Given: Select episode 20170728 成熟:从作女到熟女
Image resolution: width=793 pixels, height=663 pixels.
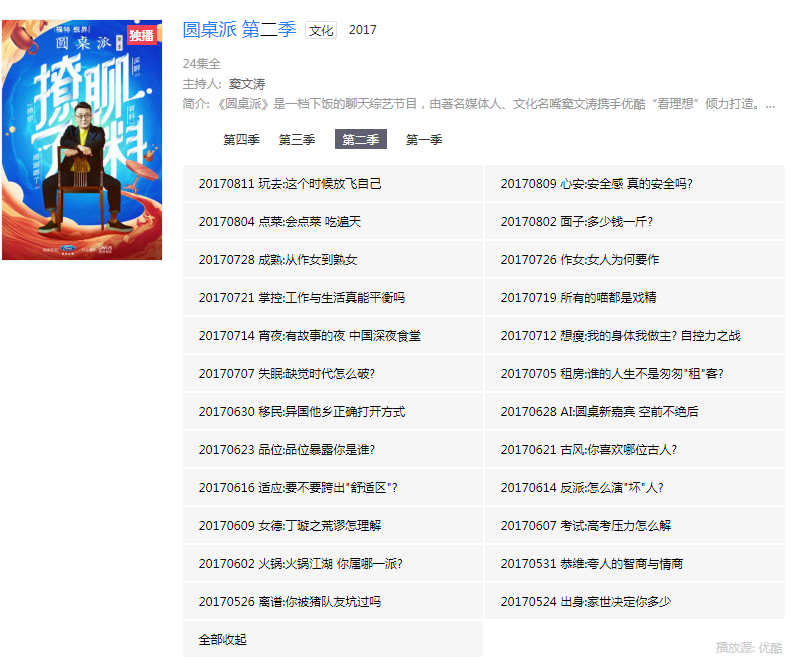Looking at the screenshot, I should pos(333,259).
